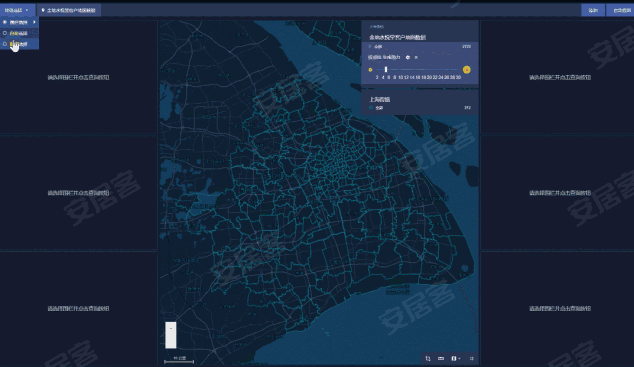634x367 pixels.
Task: Select the third highlighted entry in the dropdown menu
Action: (x=19, y=44)
